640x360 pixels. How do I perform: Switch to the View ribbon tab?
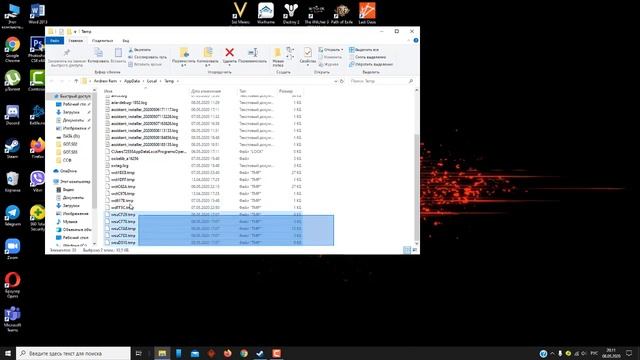(126, 40)
